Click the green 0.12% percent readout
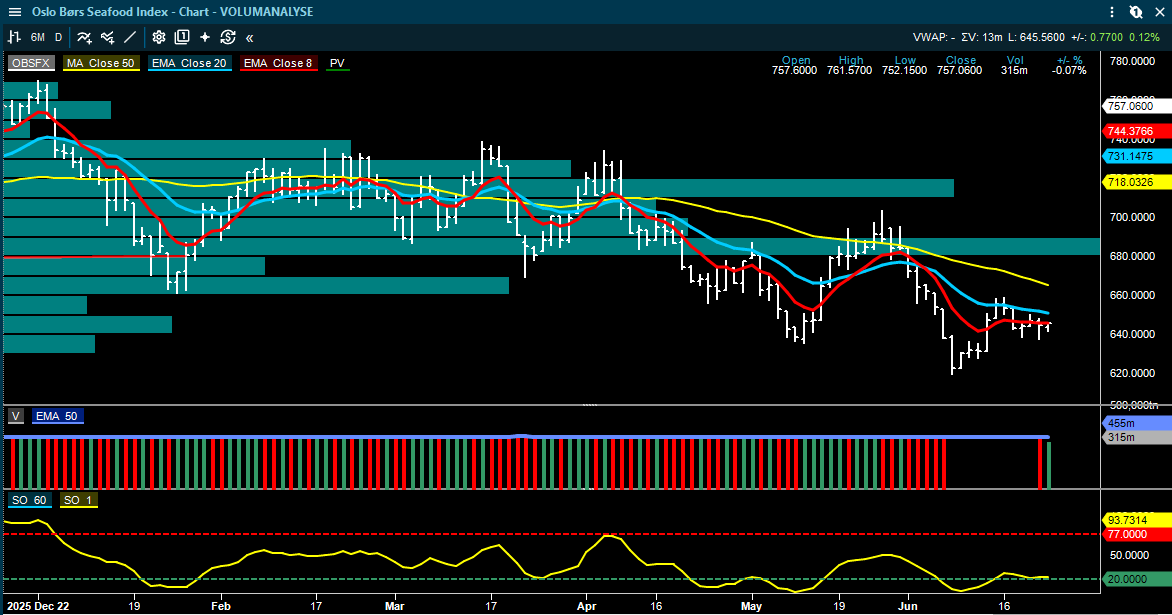 click(1144, 37)
